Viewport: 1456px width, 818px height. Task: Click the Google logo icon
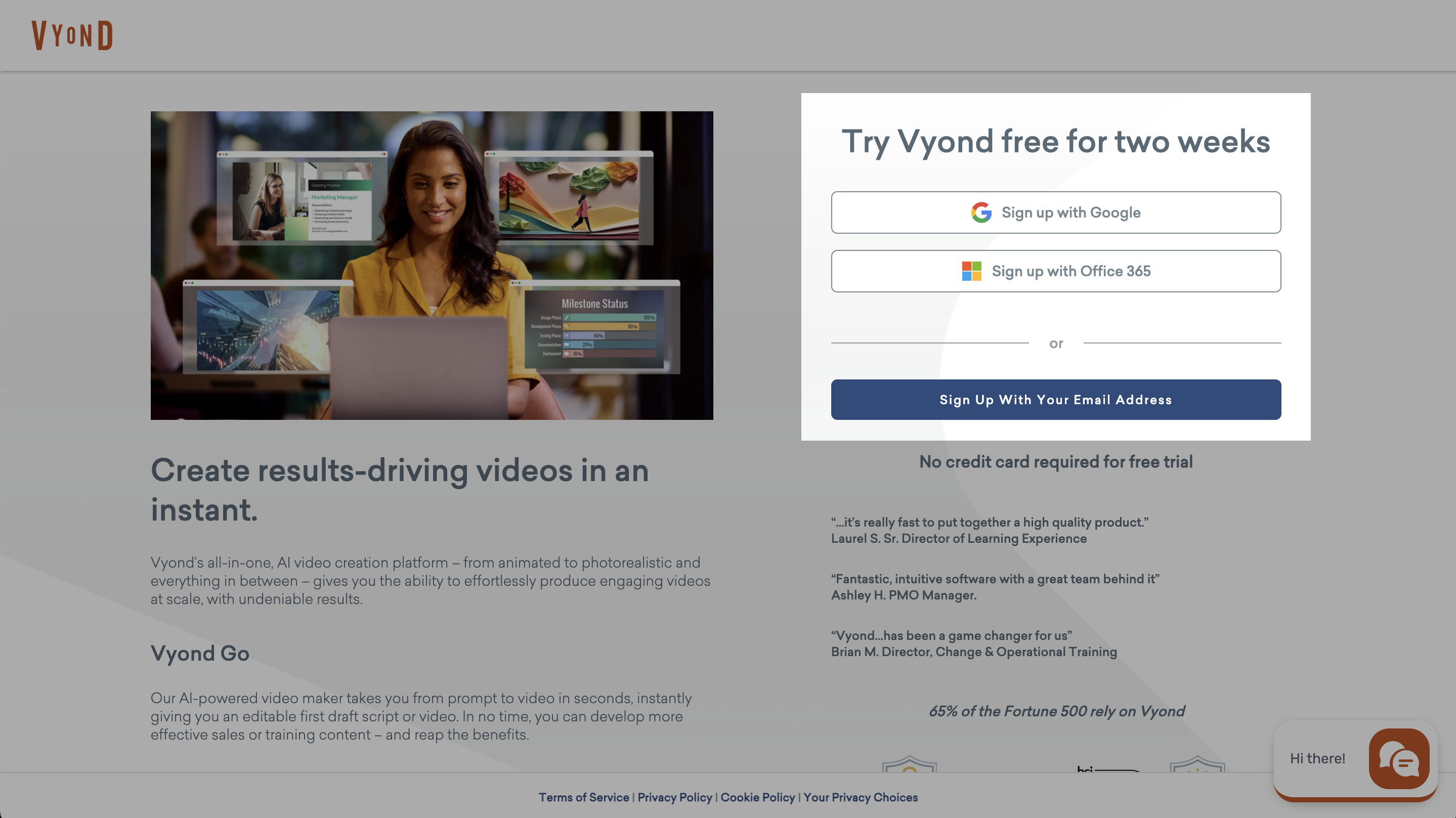(x=980, y=212)
